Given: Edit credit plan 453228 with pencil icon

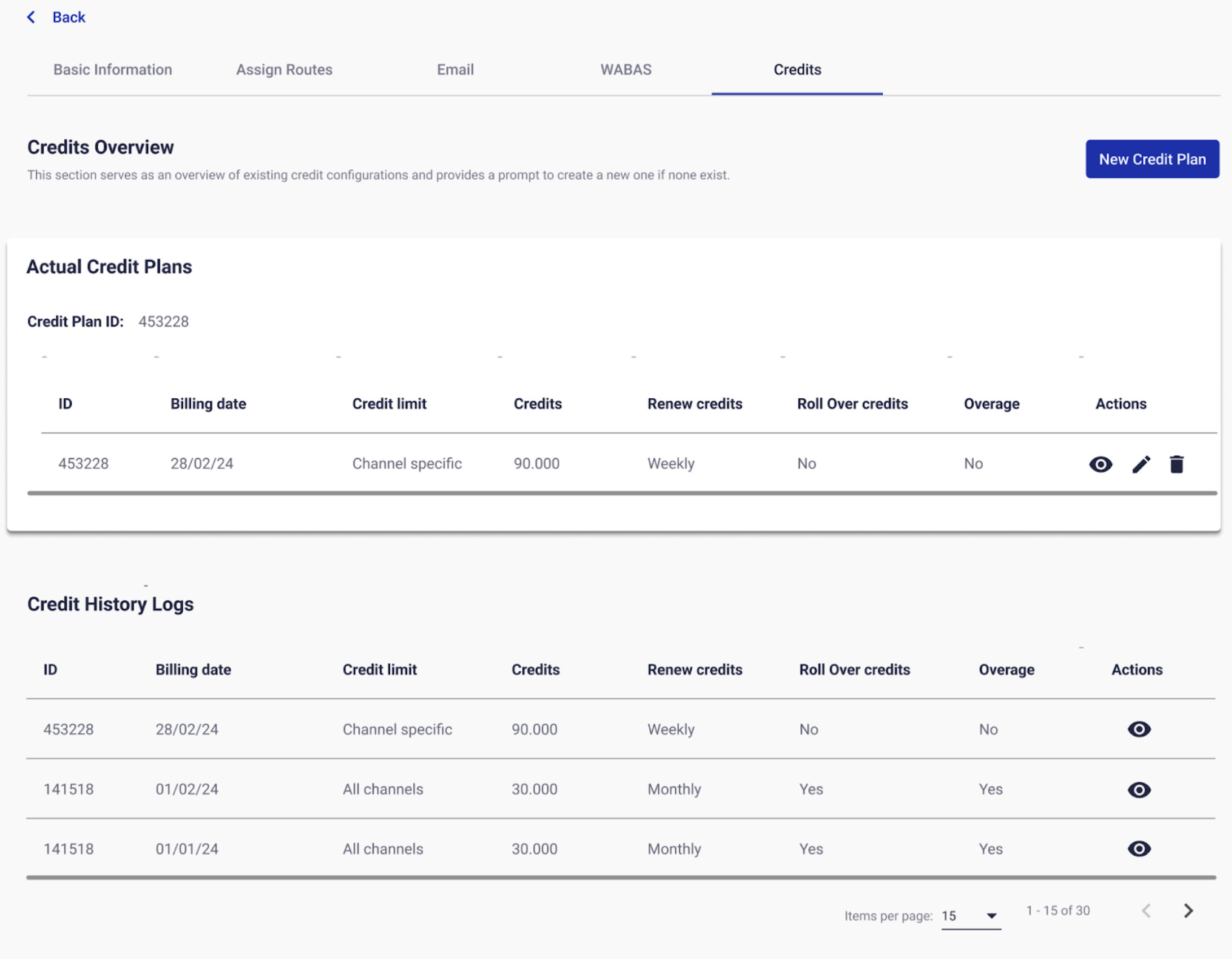Looking at the screenshot, I should click(1141, 464).
